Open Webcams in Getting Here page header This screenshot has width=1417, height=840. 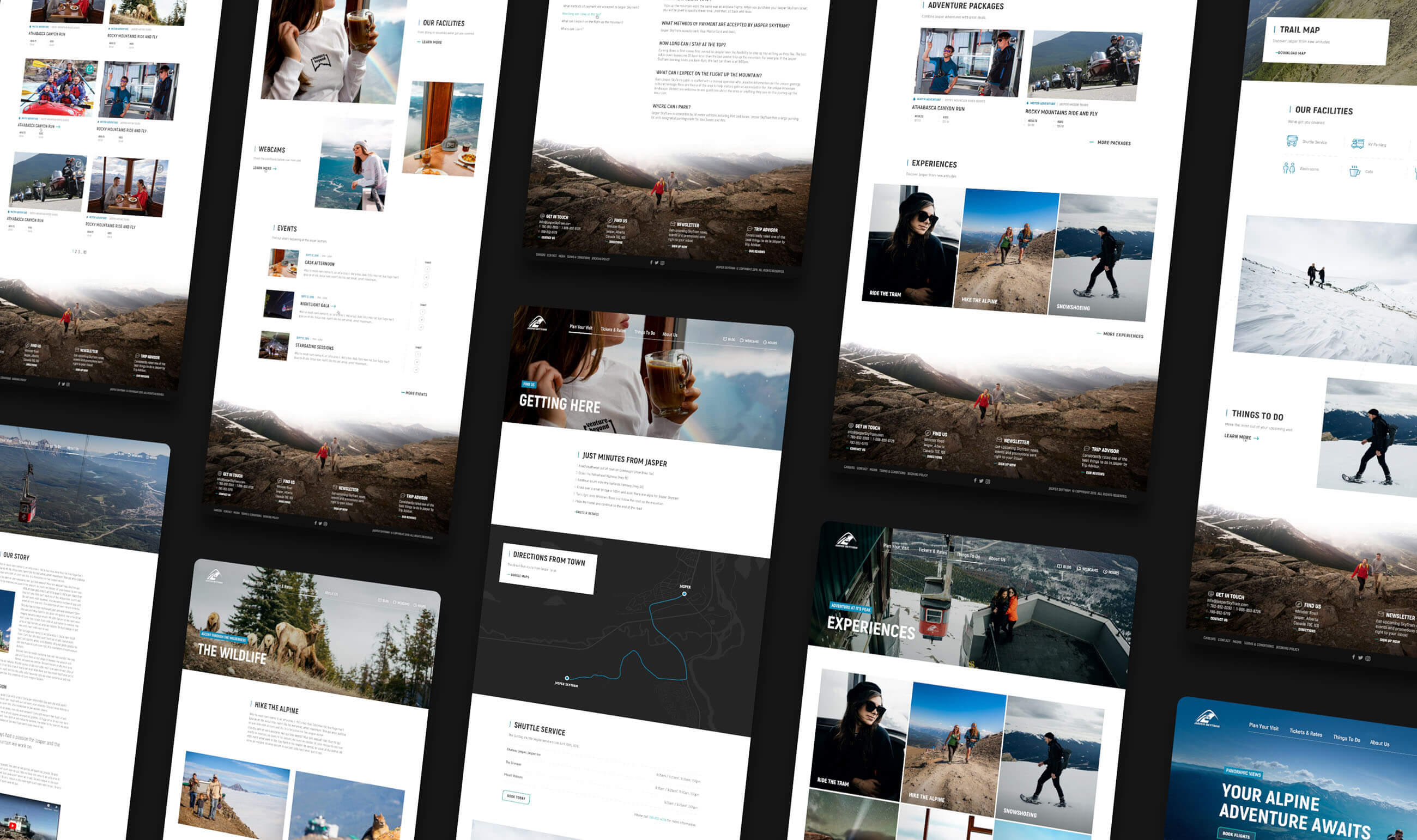pyautogui.click(x=749, y=342)
